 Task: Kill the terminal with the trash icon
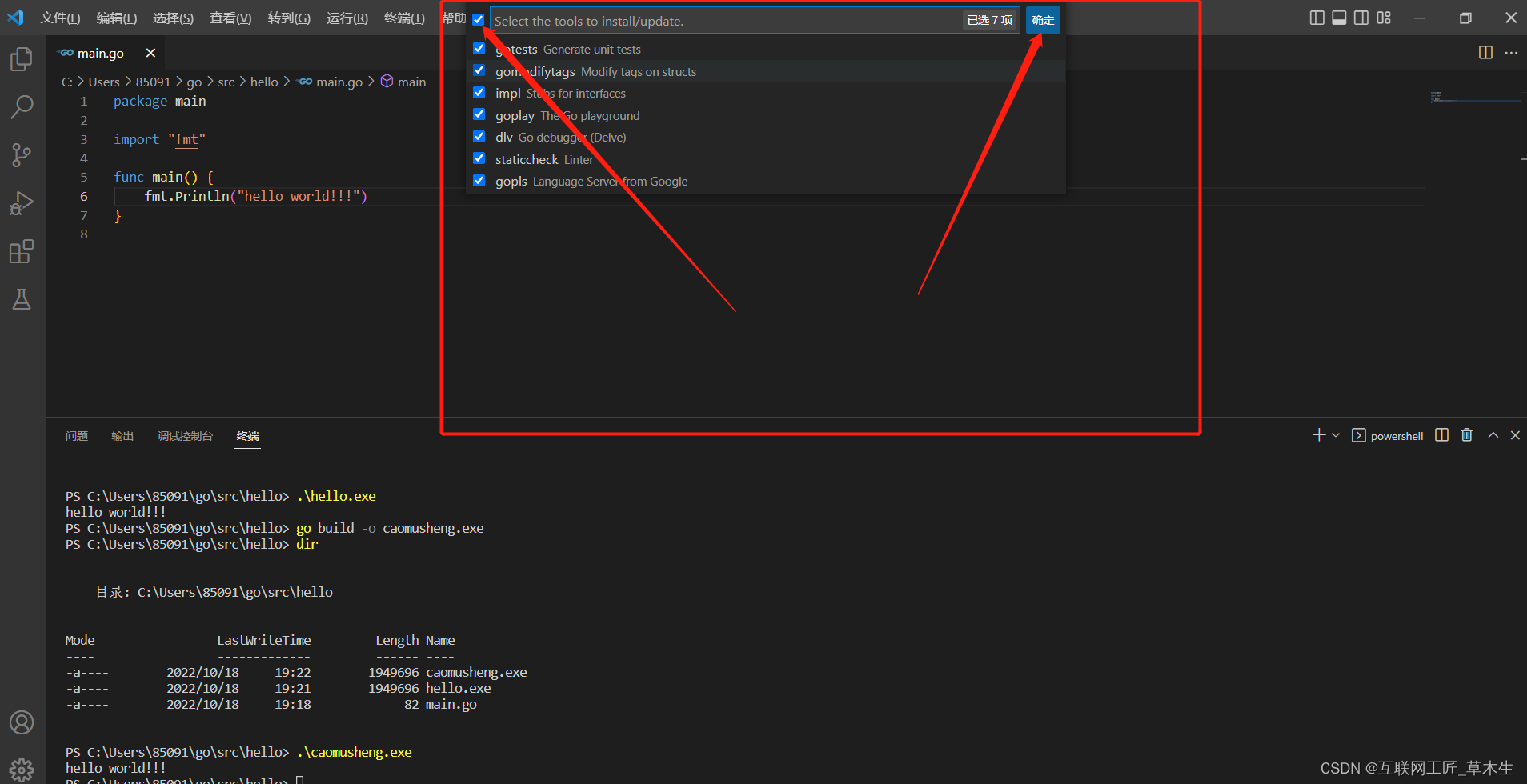click(1466, 434)
